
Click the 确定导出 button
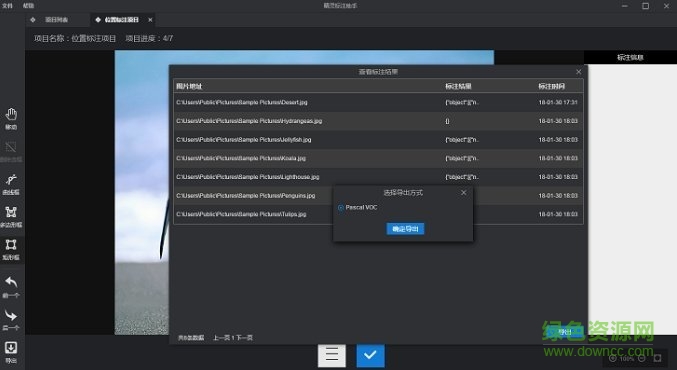tap(405, 229)
